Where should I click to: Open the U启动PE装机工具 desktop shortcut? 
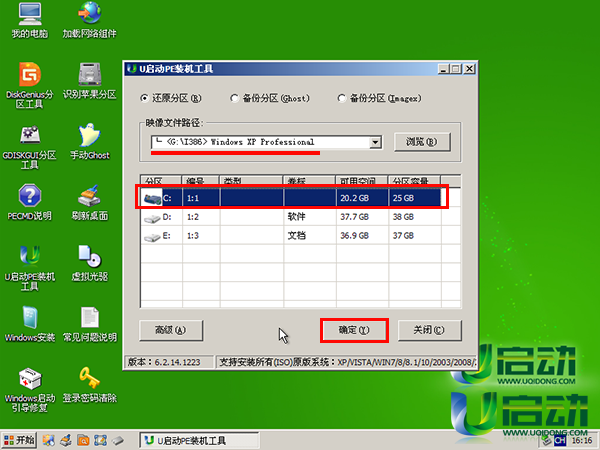point(30,268)
